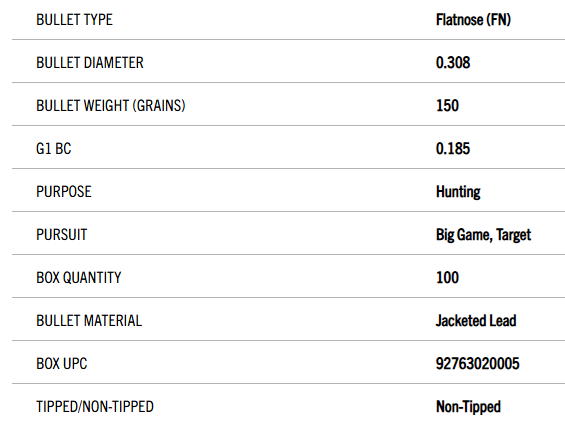Select the Jacketed Lead value
The image size is (565, 426).
(x=476, y=320)
